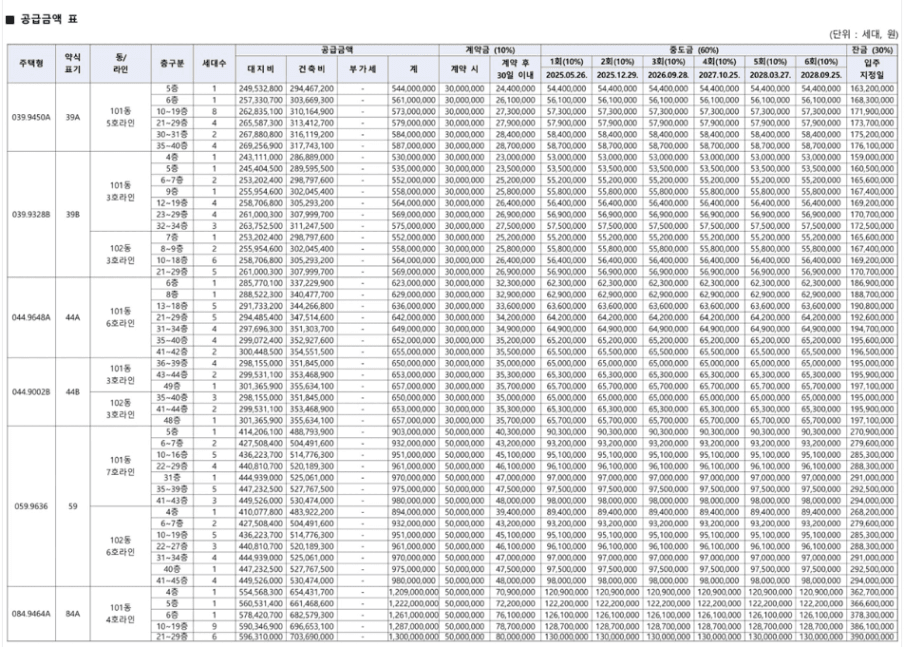Select the '층구분' column header

(x=172, y=63)
